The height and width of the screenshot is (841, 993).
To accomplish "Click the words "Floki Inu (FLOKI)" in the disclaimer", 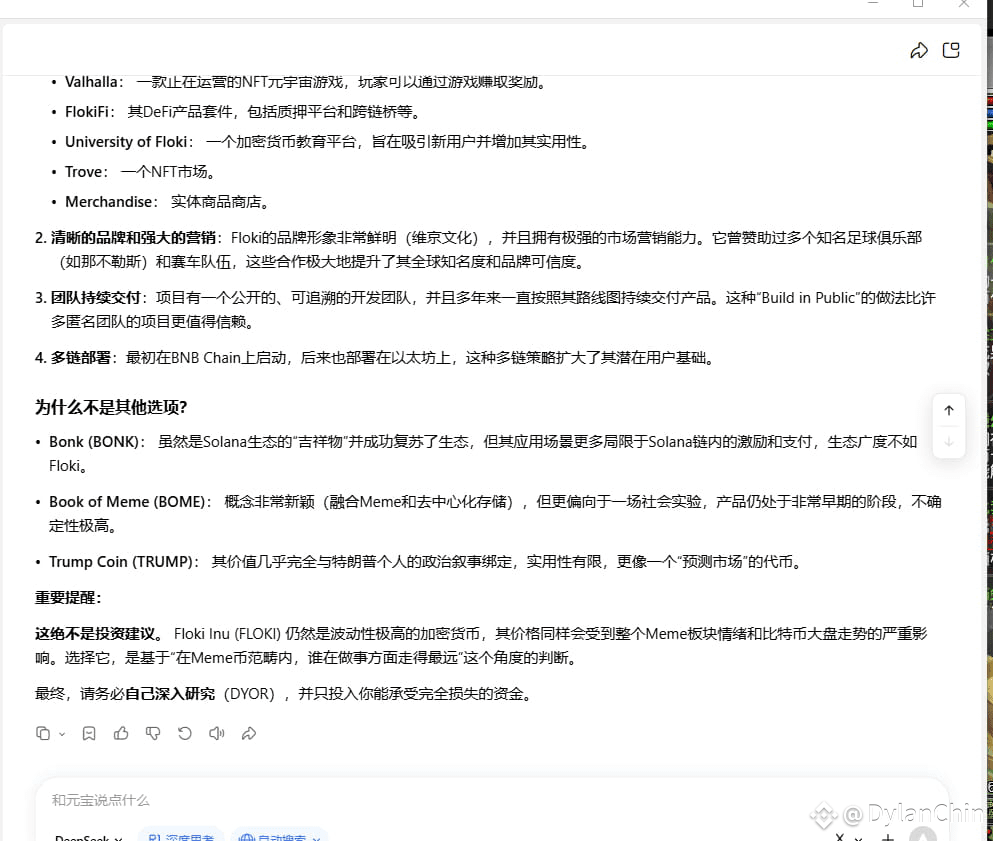I will point(227,635).
